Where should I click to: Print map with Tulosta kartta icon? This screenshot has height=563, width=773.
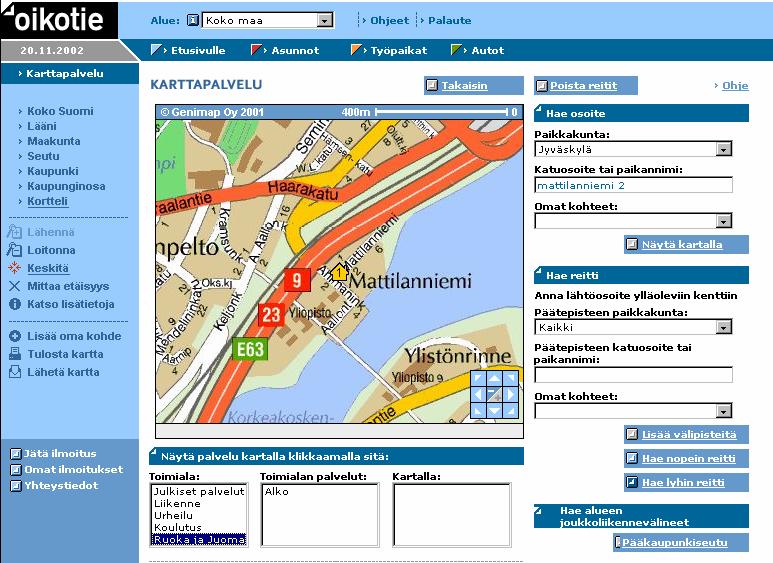click(15, 354)
